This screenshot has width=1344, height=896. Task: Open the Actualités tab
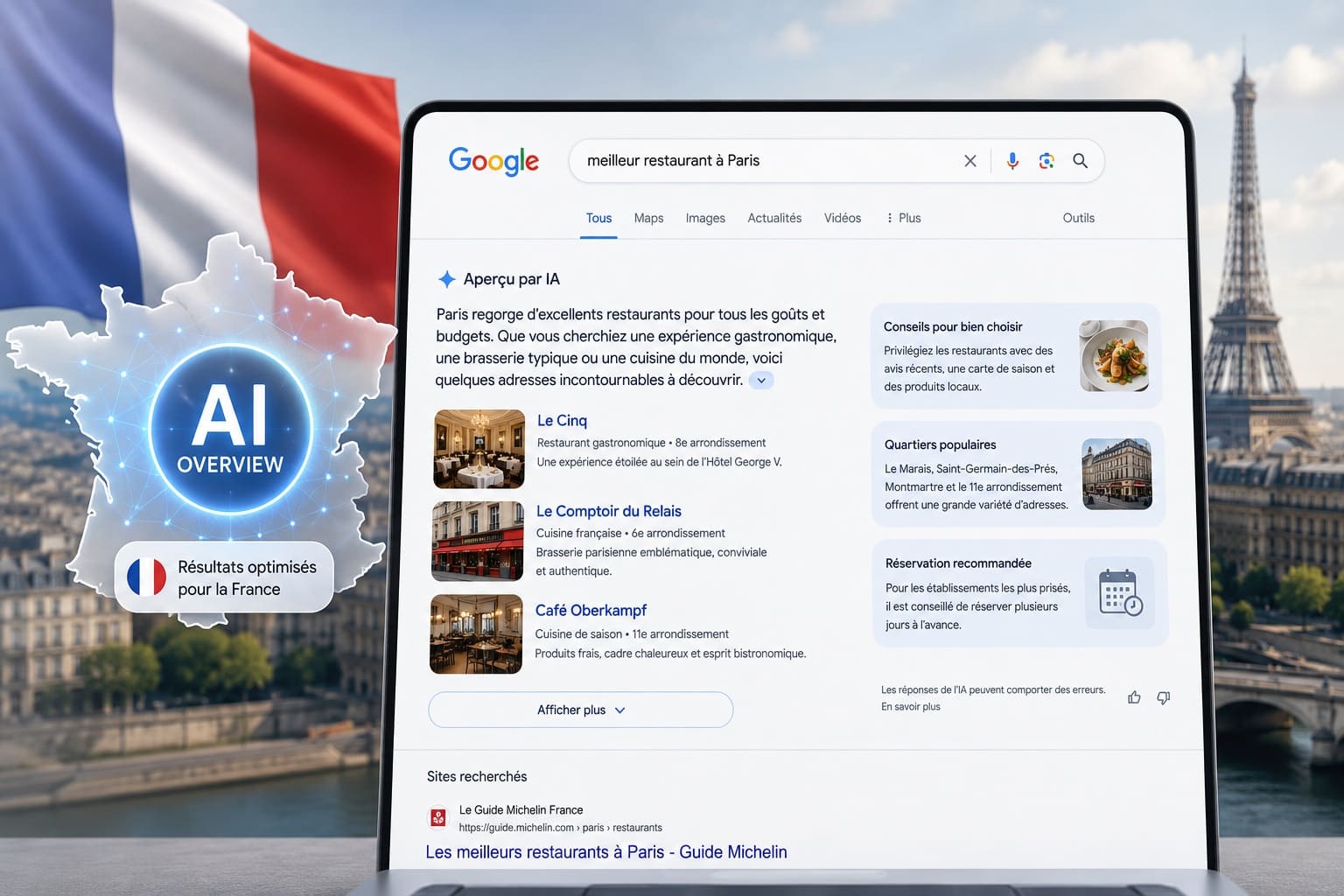point(774,218)
